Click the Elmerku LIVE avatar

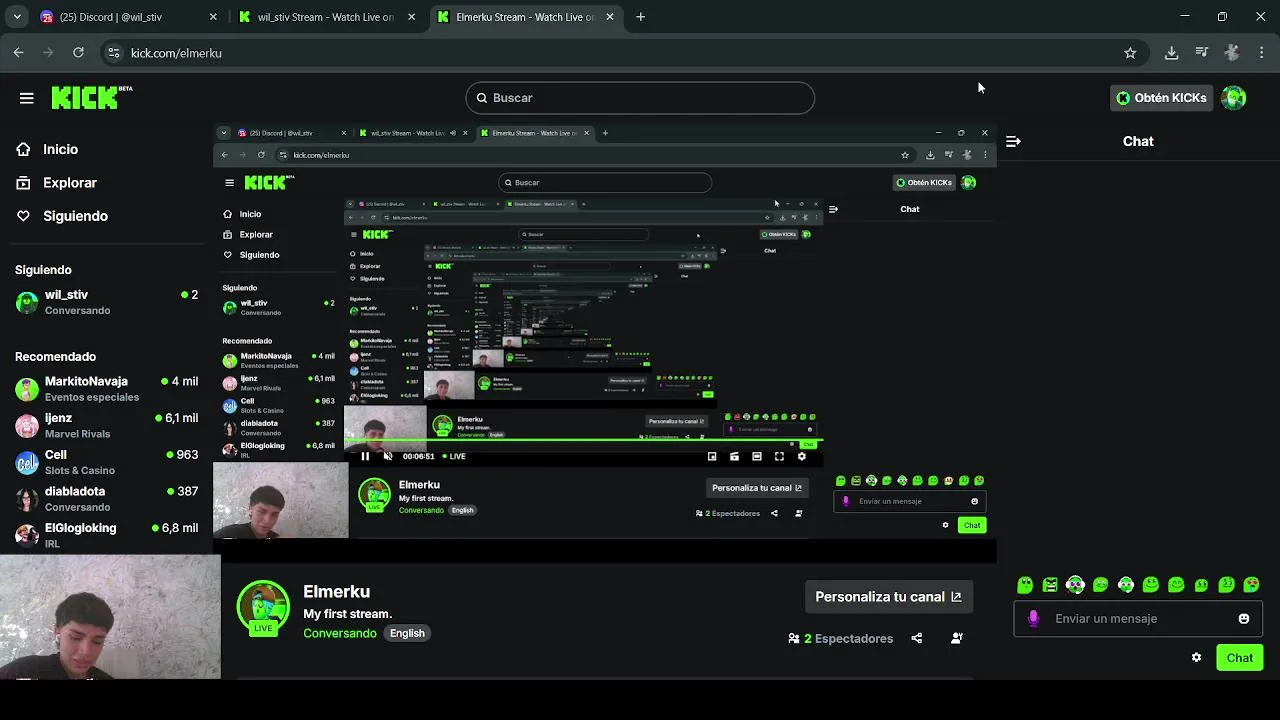263,607
